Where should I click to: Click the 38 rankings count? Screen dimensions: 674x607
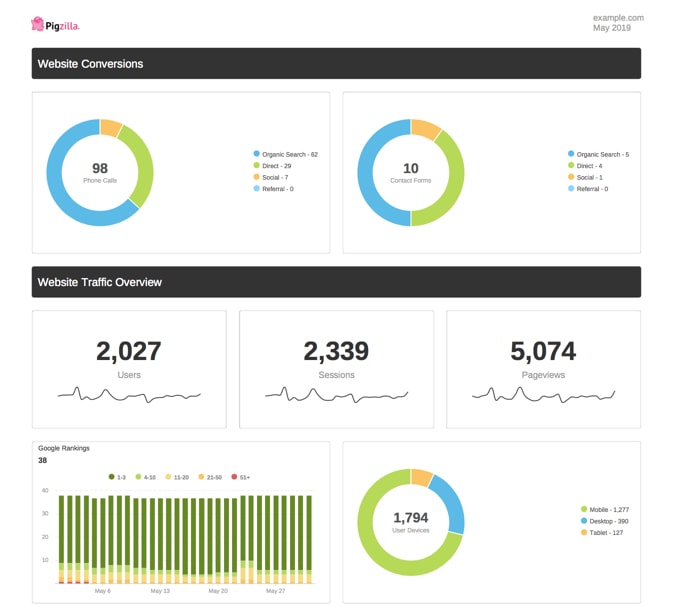tap(43, 460)
